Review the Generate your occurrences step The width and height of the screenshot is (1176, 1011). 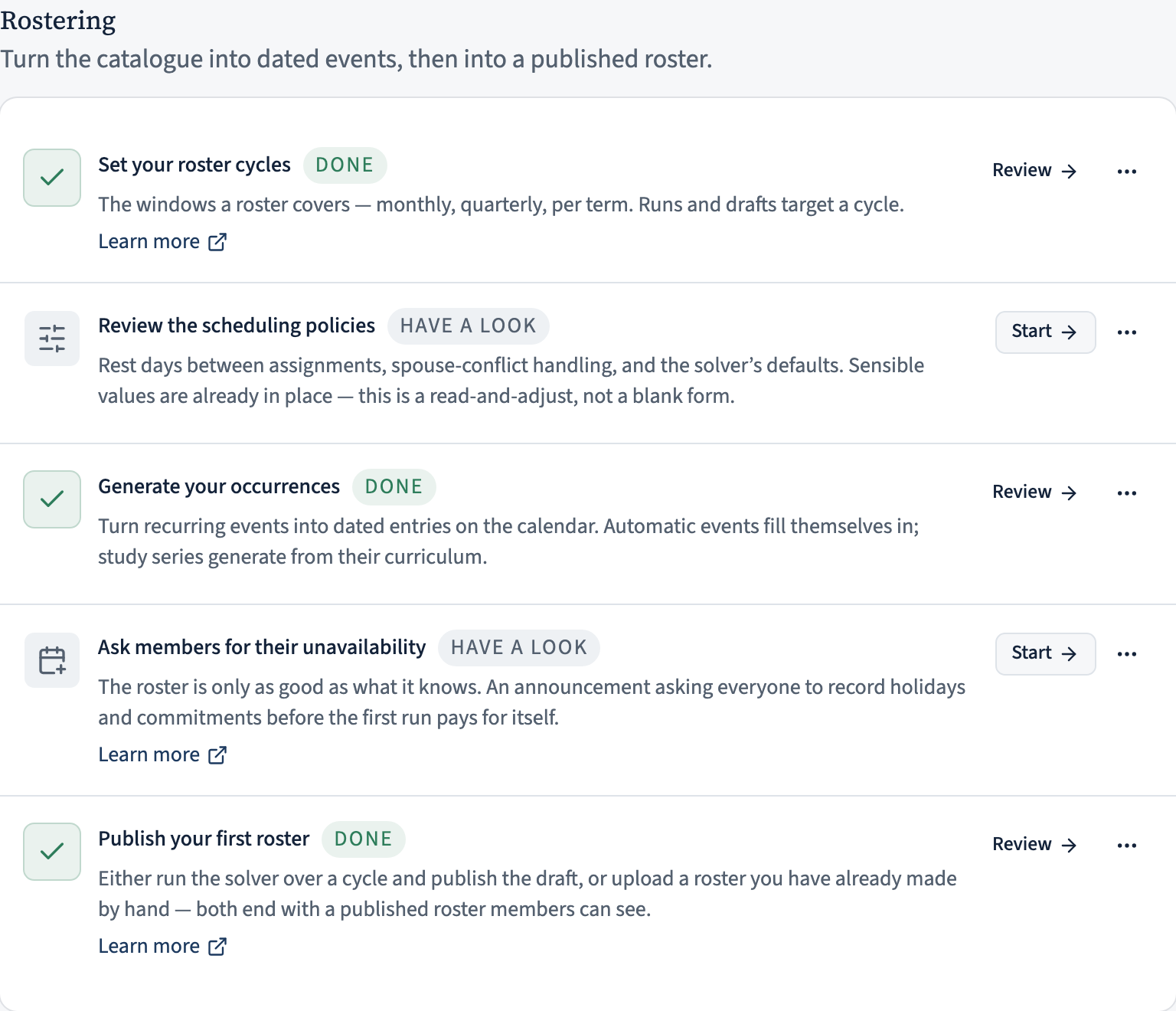[1034, 492]
